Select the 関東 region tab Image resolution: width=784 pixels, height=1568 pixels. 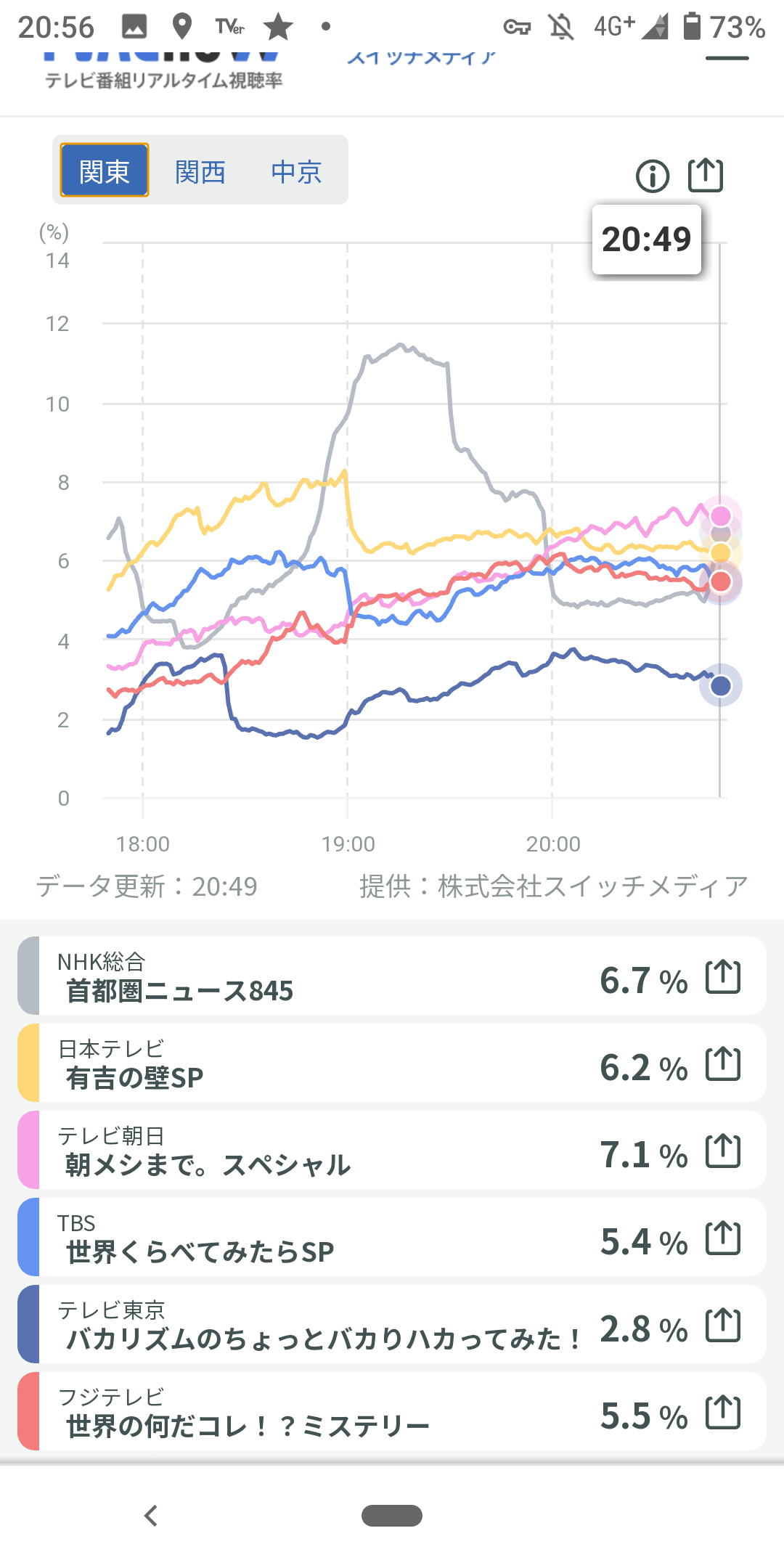[105, 171]
